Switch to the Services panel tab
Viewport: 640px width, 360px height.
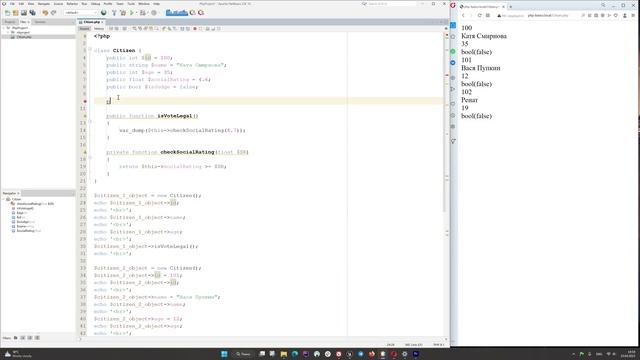pos(40,22)
